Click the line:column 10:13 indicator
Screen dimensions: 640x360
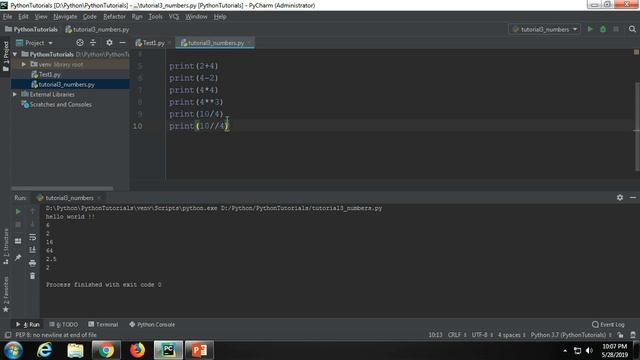point(435,335)
